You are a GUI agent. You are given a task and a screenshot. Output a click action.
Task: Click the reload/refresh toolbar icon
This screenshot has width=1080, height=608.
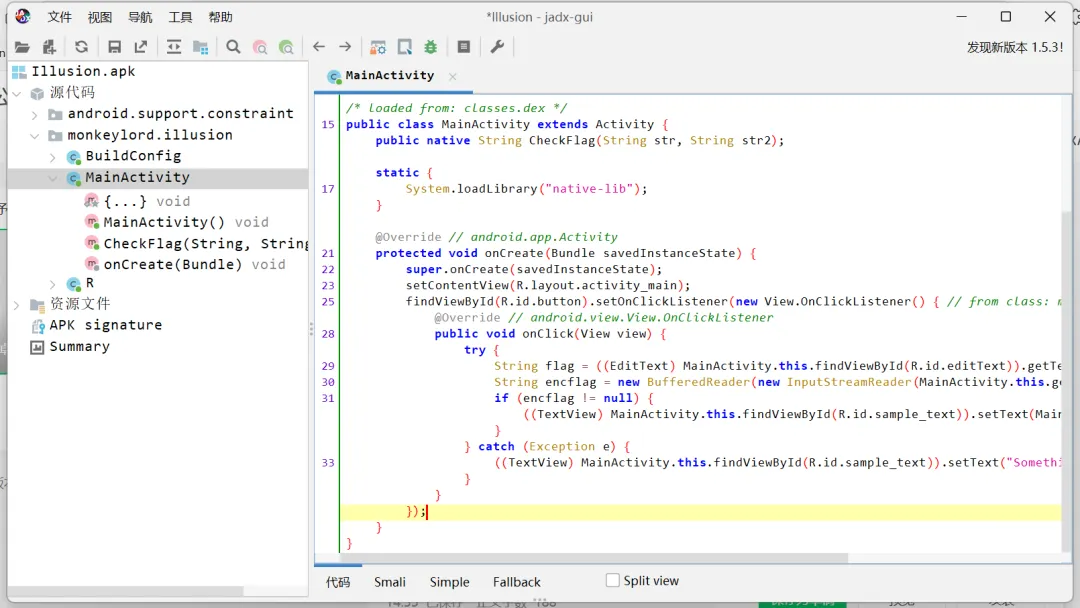(81, 47)
